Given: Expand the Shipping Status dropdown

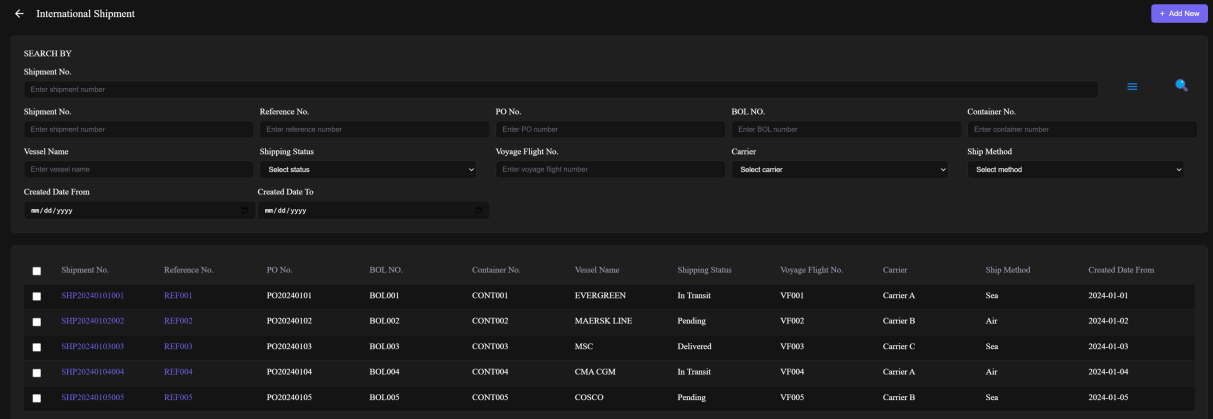Looking at the screenshot, I should click(x=368, y=170).
